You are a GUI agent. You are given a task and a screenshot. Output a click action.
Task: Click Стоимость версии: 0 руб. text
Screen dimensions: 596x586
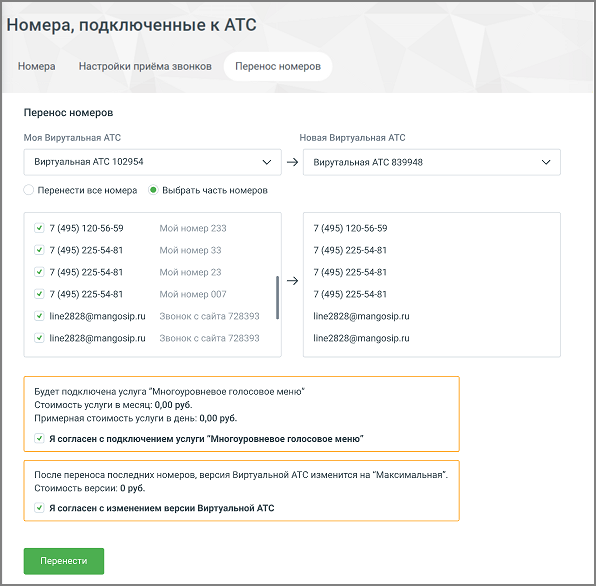(90, 488)
